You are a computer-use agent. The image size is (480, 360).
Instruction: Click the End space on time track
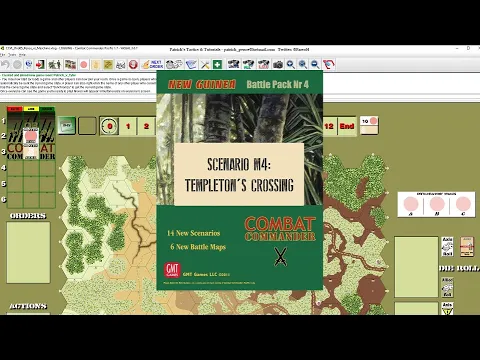click(347, 126)
